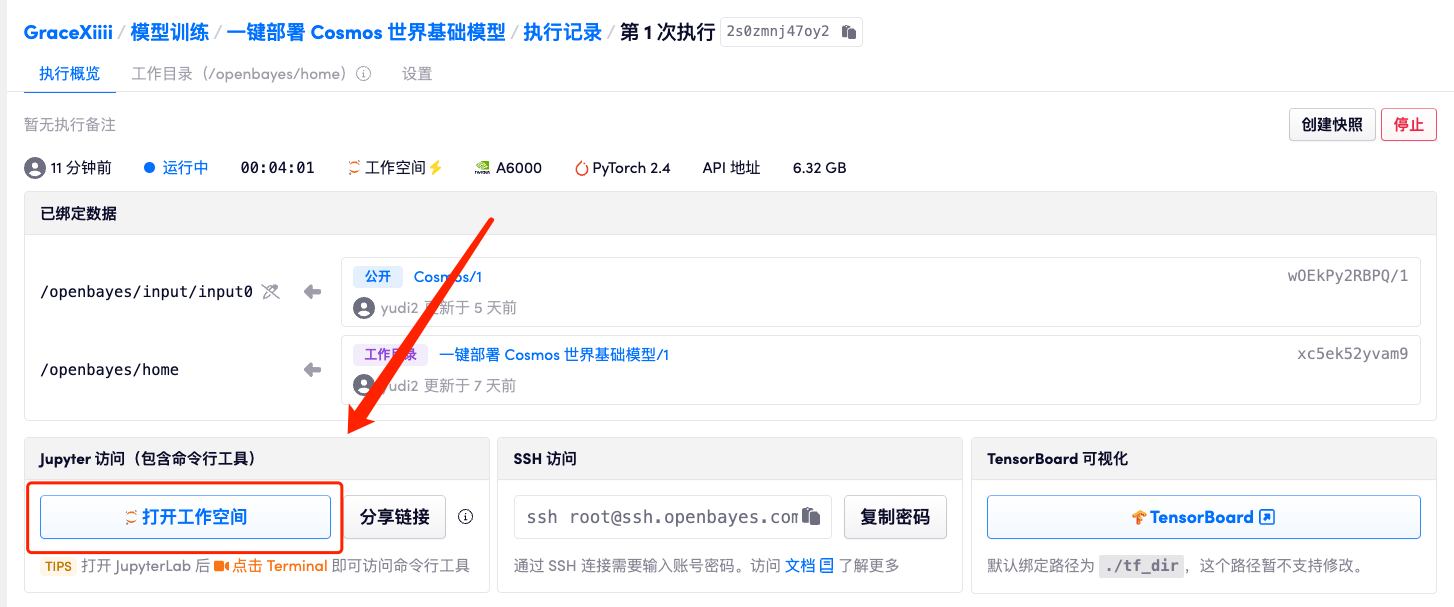
Task: Open the 工作目录 (/openbayes/home) tab
Action: tap(239, 74)
